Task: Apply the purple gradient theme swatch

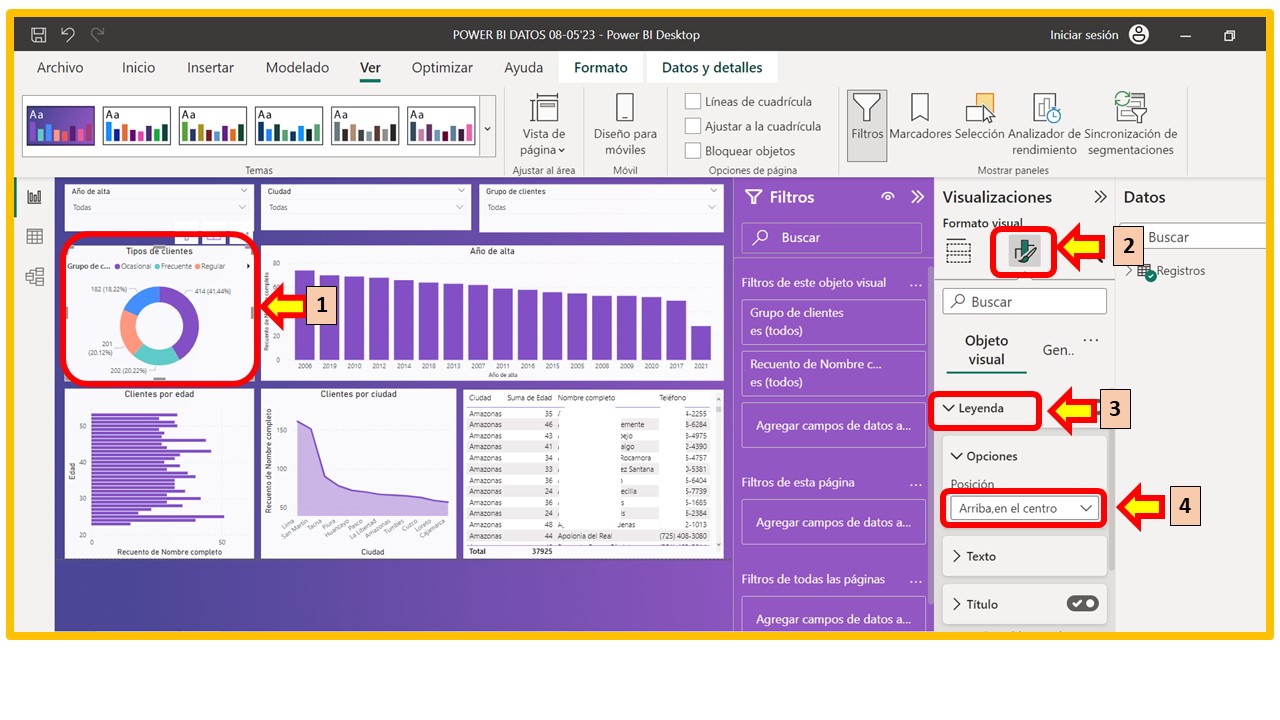Action: pos(61,127)
